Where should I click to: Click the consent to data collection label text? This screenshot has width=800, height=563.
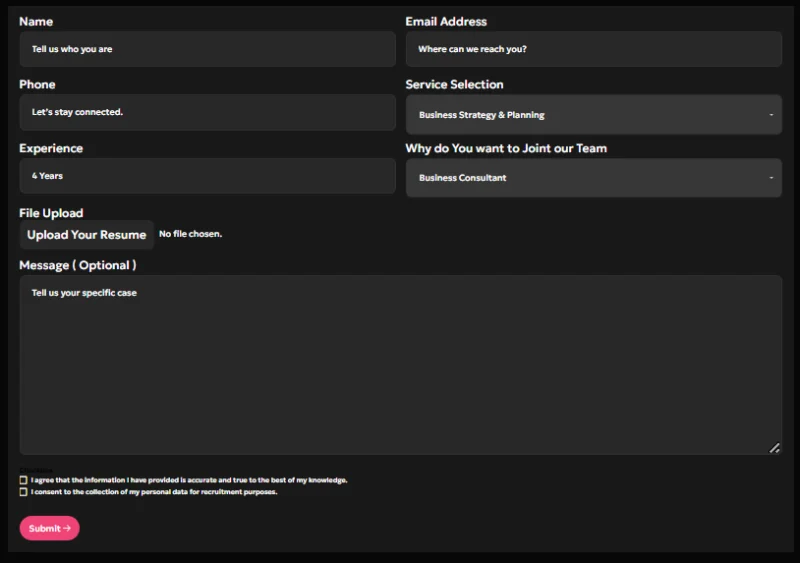[x=154, y=492]
